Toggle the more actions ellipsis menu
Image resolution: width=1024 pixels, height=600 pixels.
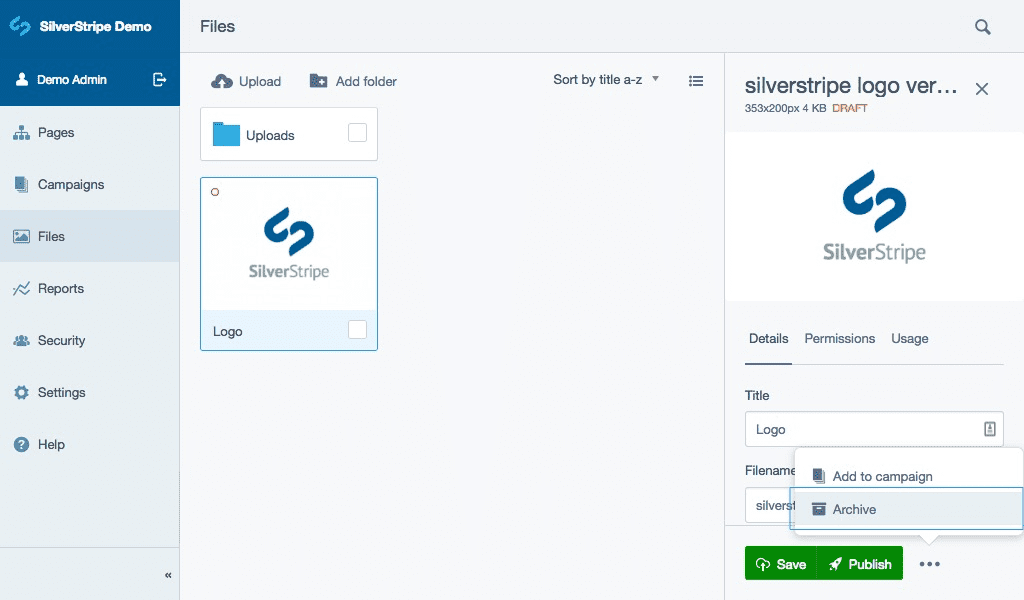(930, 564)
